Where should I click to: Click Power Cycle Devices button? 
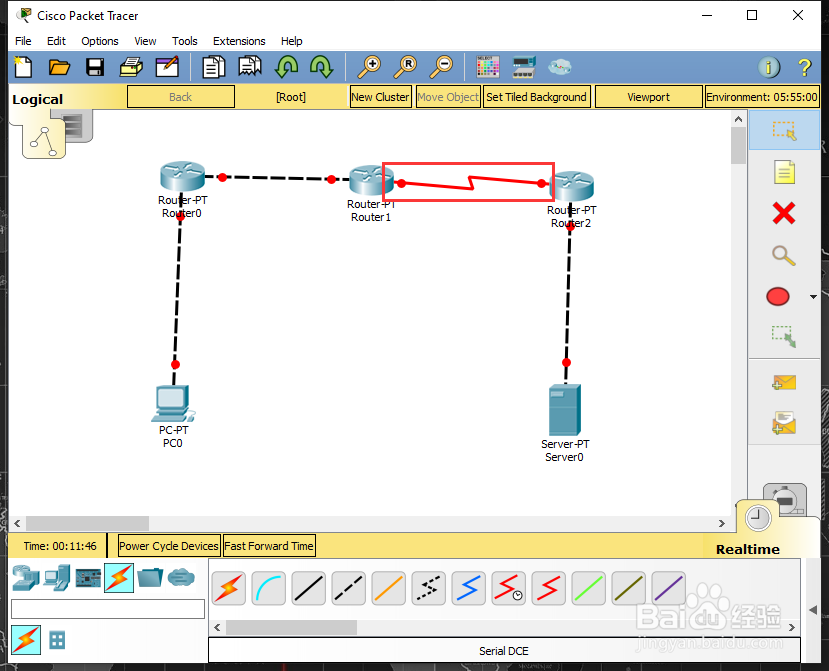(169, 546)
